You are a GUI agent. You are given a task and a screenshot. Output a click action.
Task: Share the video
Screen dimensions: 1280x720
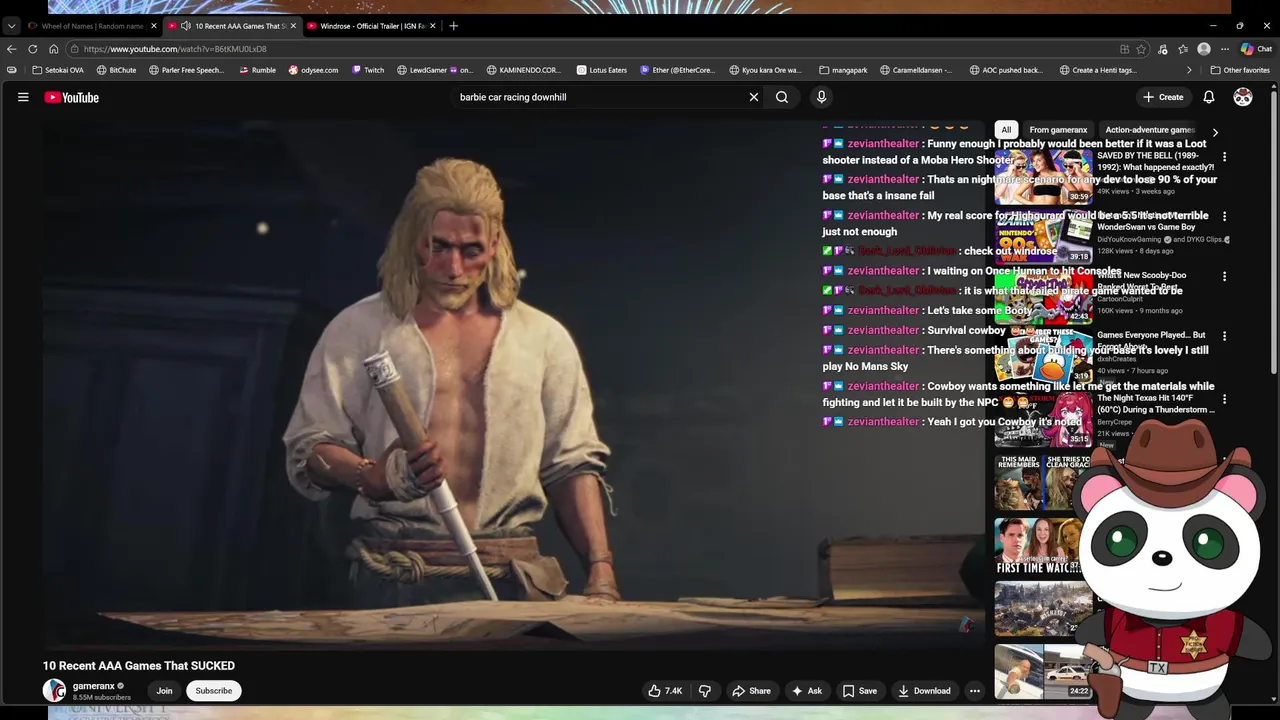[751, 691]
